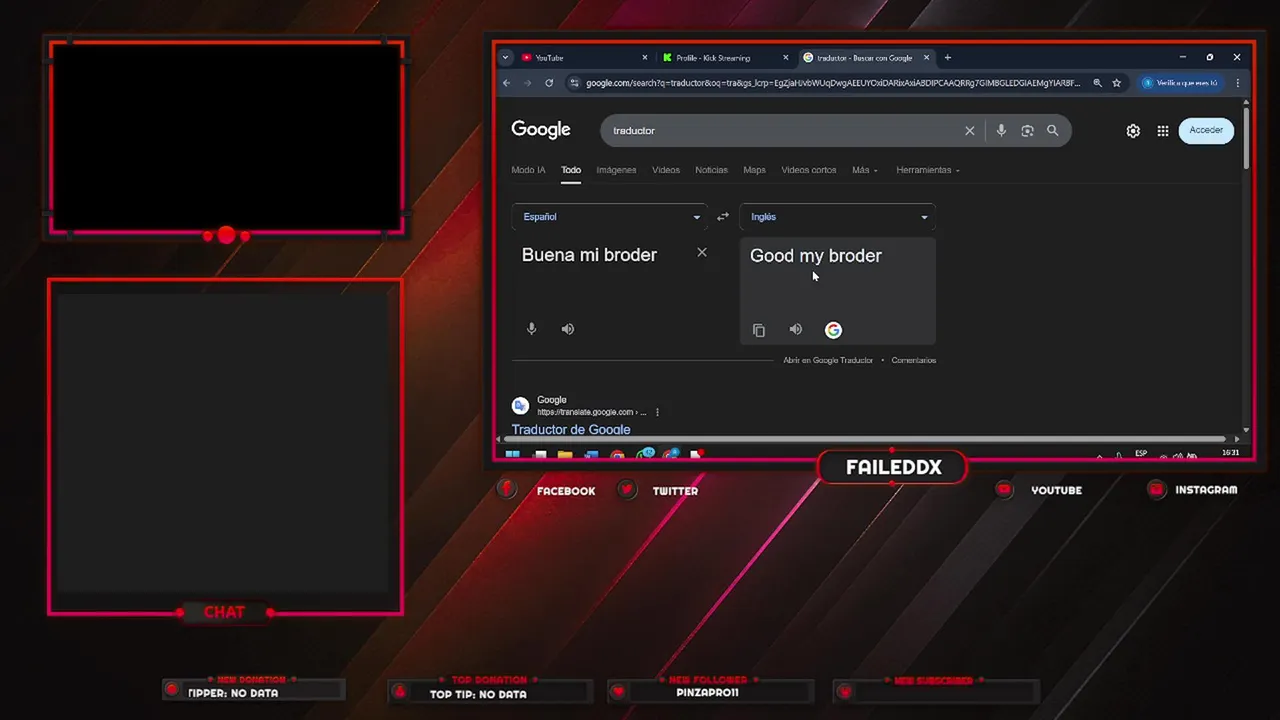Image resolution: width=1280 pixels, height=720 pixels.
Task: Click the translate.google.com result URL
Action: (x=592, y=412)
